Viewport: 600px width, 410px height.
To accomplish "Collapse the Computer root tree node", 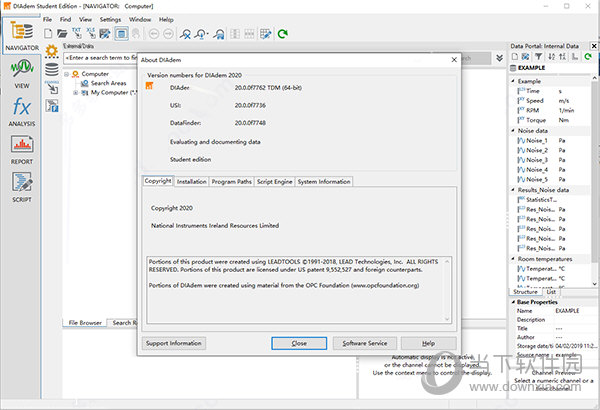I will point(67,74).
